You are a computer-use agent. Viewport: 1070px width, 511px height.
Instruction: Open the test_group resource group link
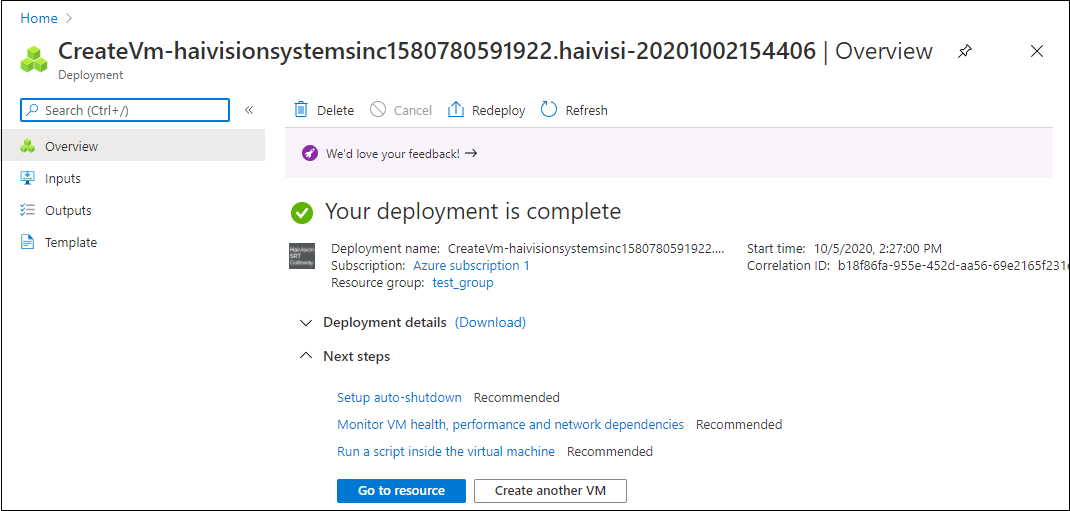coord(462,283)
